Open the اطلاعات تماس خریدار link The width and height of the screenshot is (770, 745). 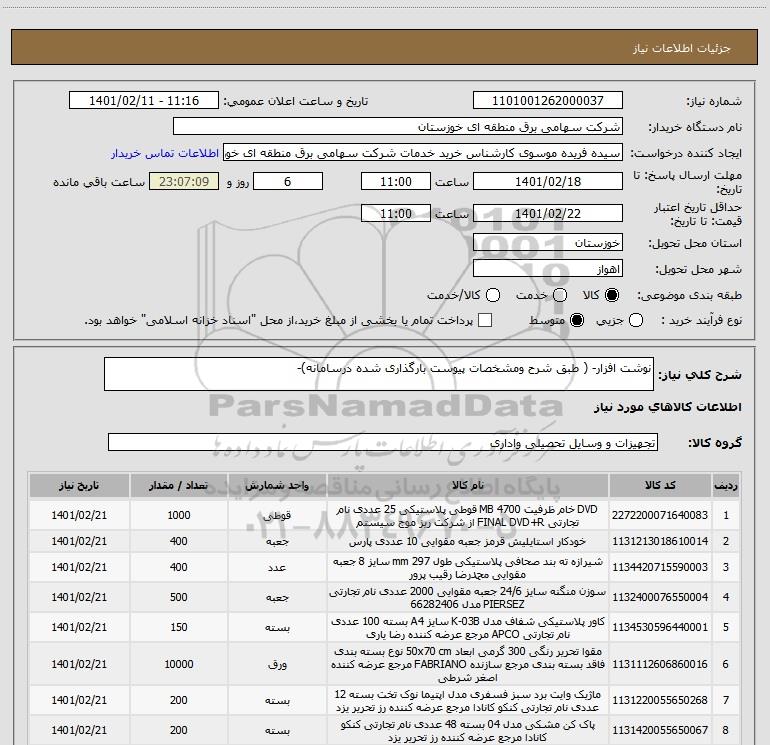[x=165, y=154]
